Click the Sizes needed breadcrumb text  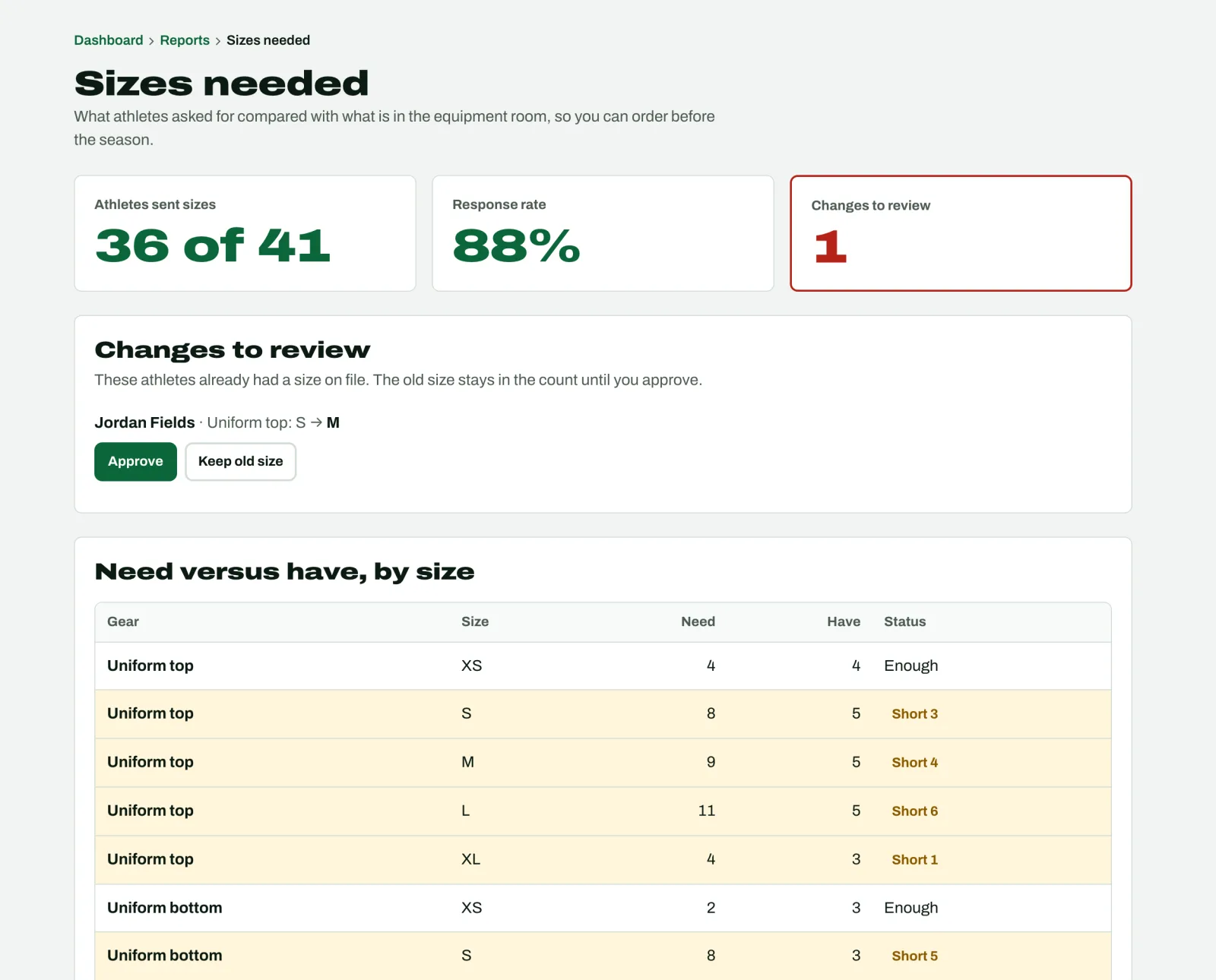[x=268, y=40]
